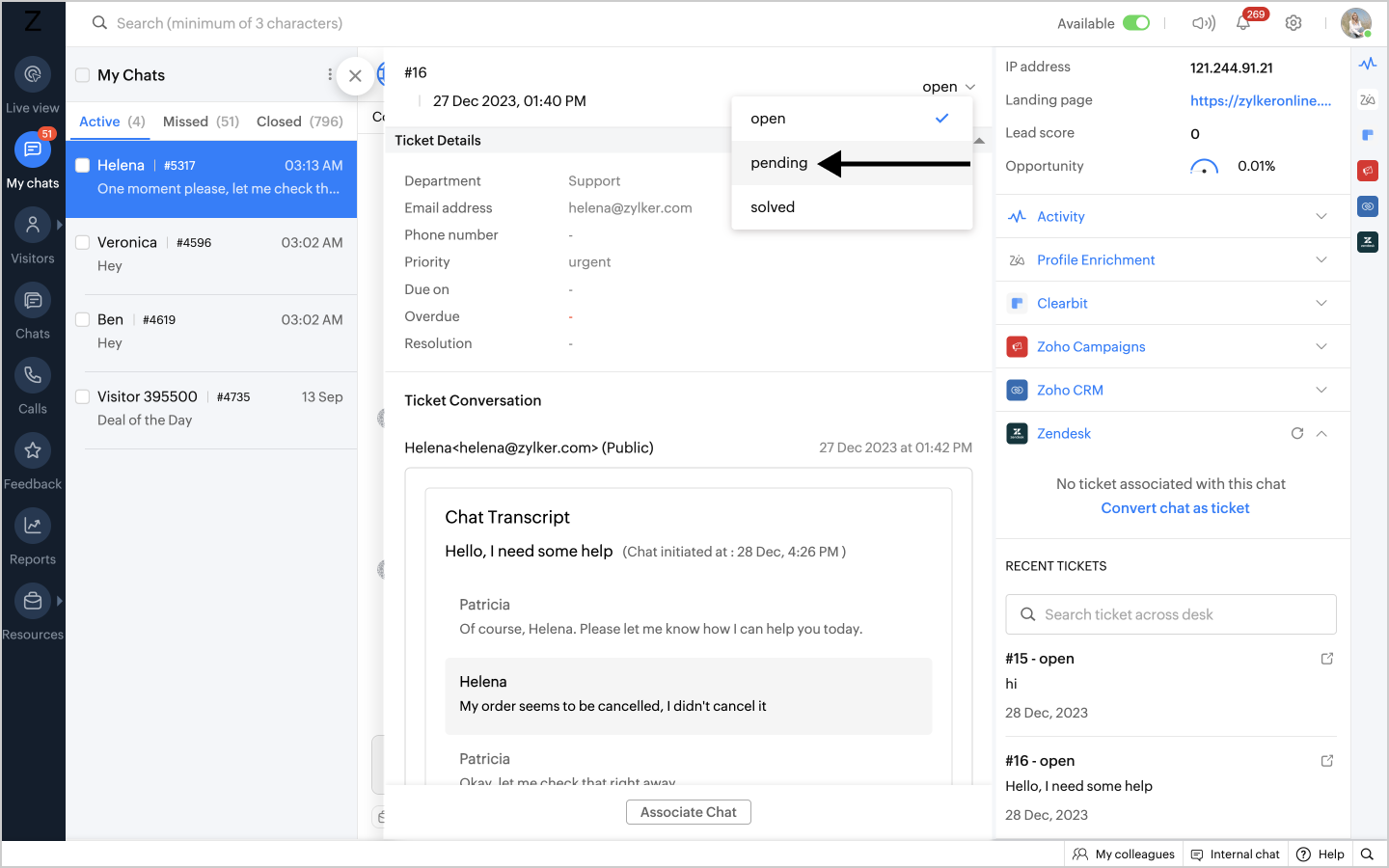Click the Associate Chat button
This screenshot has height=868, width=1389.
coord(688,812)
